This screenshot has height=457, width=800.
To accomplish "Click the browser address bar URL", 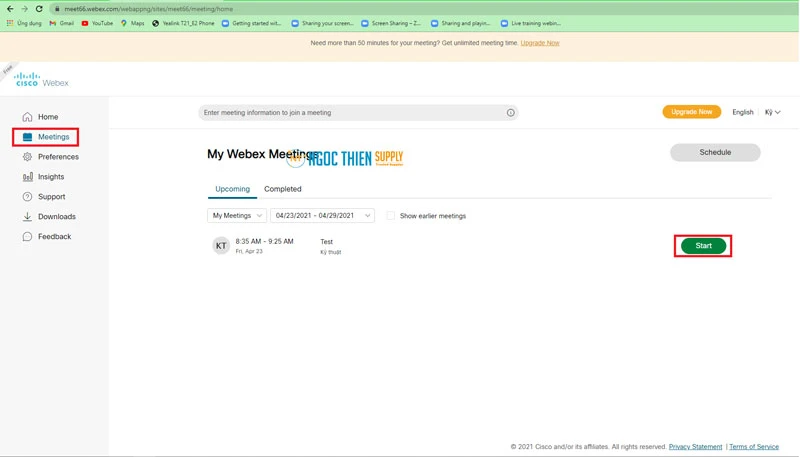I will pos(148,9).
